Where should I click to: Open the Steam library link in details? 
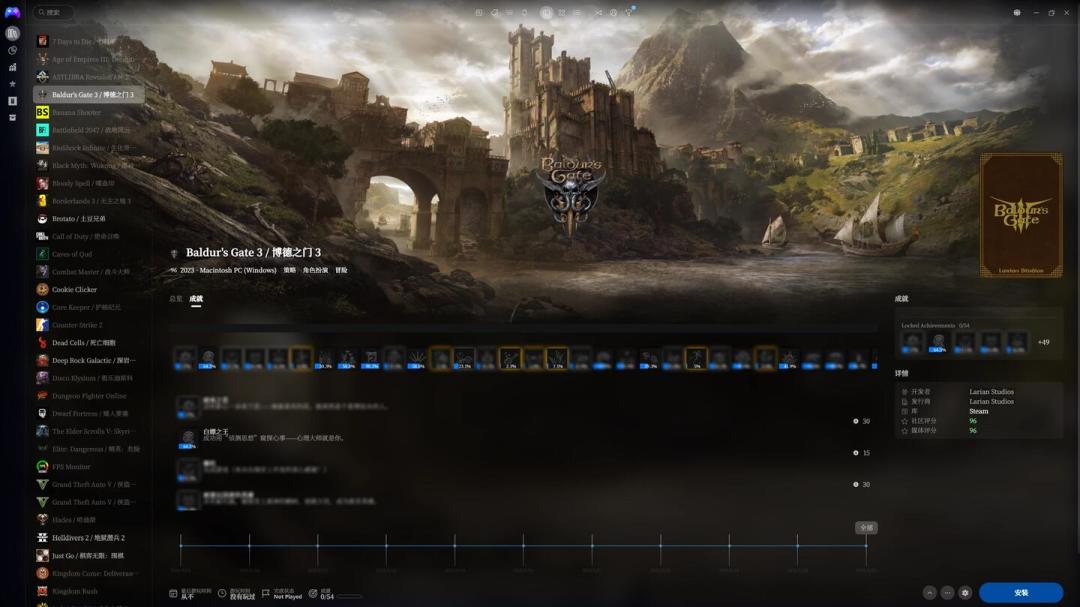pos(978,411)
